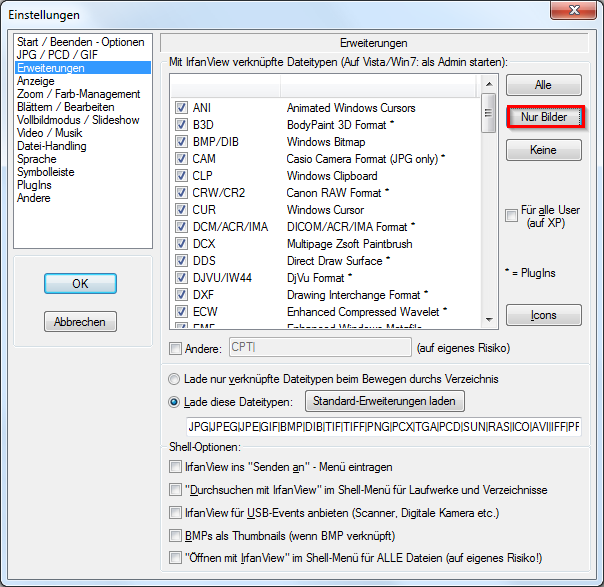
Task: Select 'Lade diese Dateitypen' radio button
Action: coord(174,402)
